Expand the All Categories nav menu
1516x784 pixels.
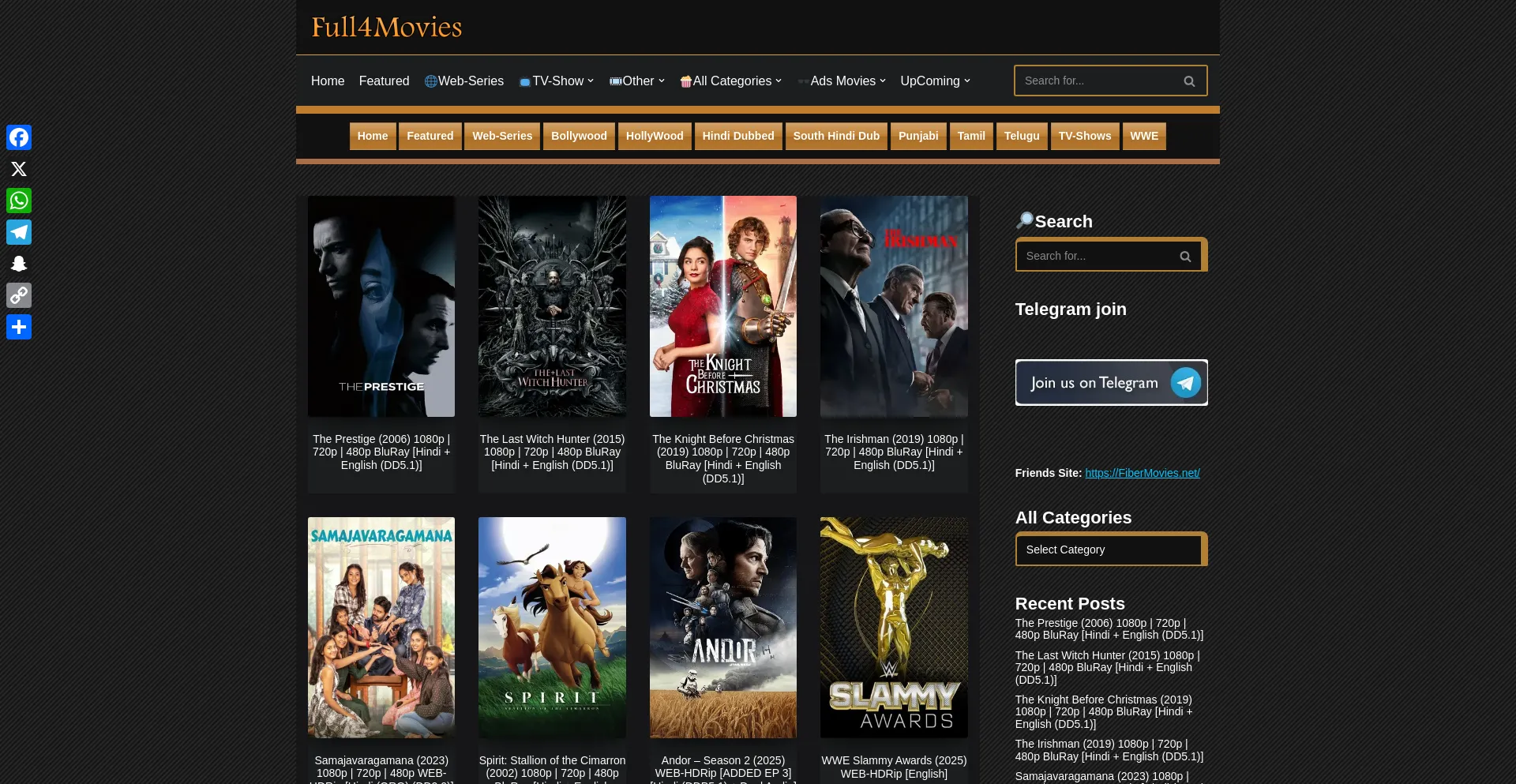click(x=731, y=81)
